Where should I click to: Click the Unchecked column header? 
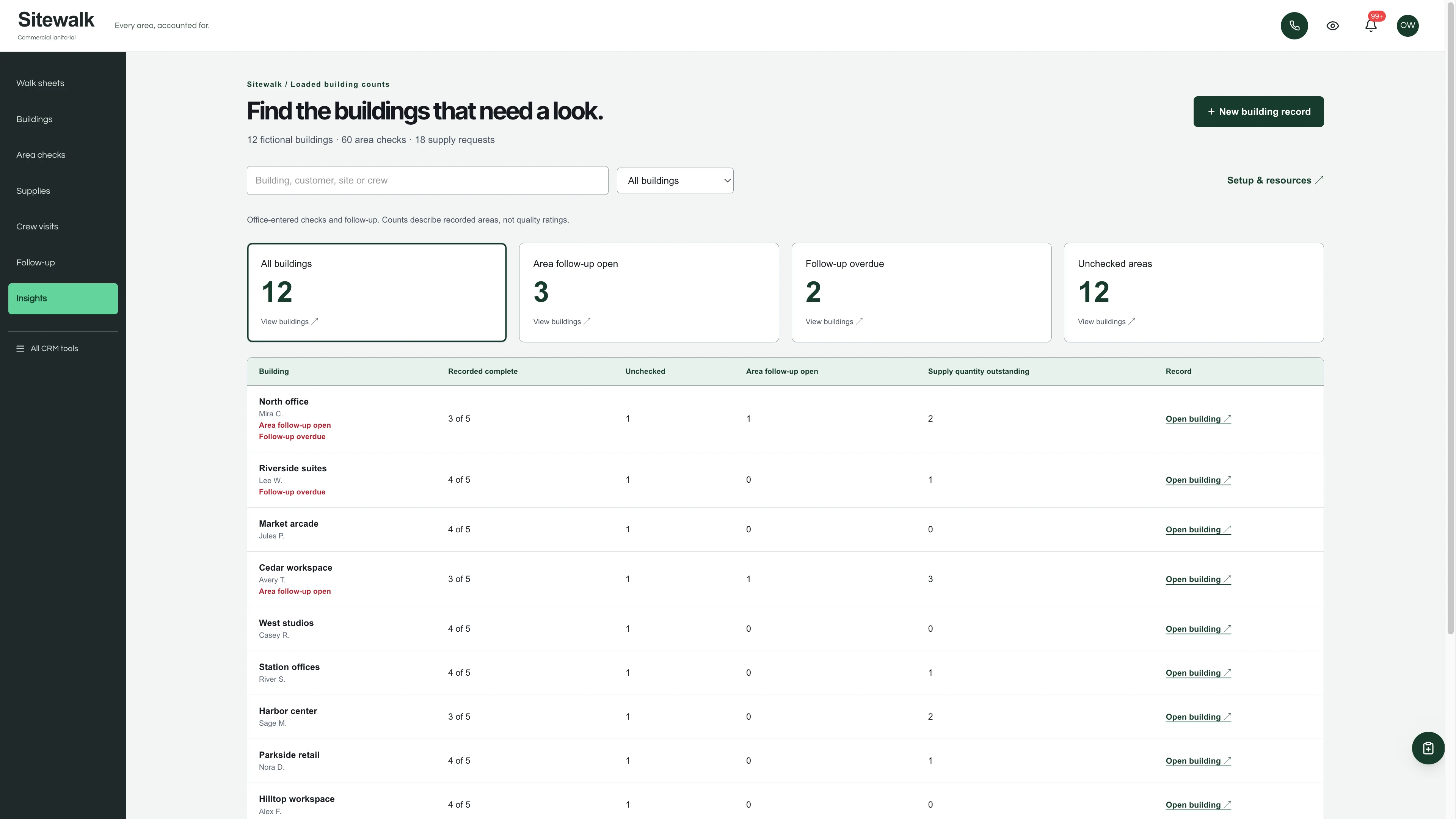tap(645, 371)
